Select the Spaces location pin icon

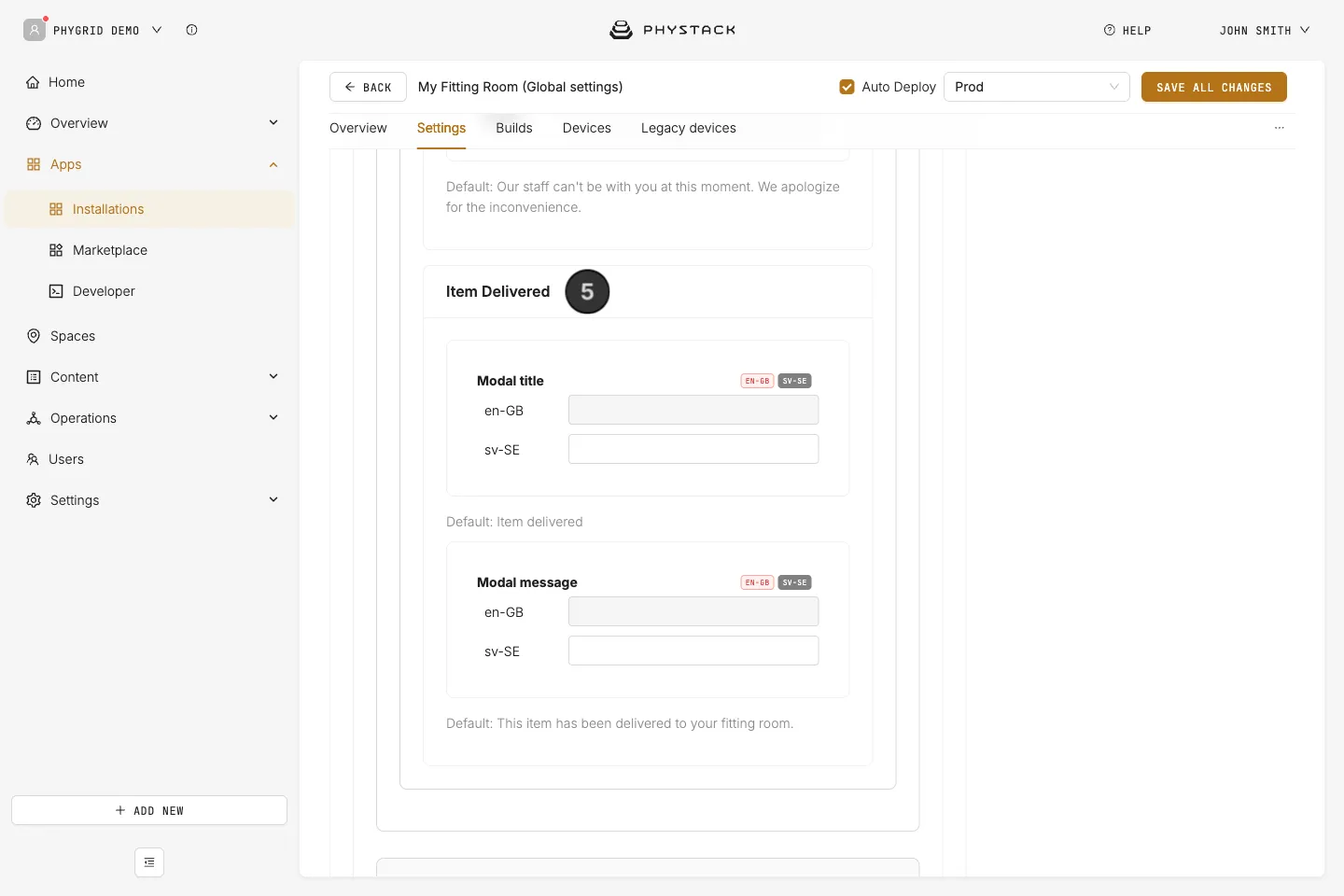click(x=34, y=336)
